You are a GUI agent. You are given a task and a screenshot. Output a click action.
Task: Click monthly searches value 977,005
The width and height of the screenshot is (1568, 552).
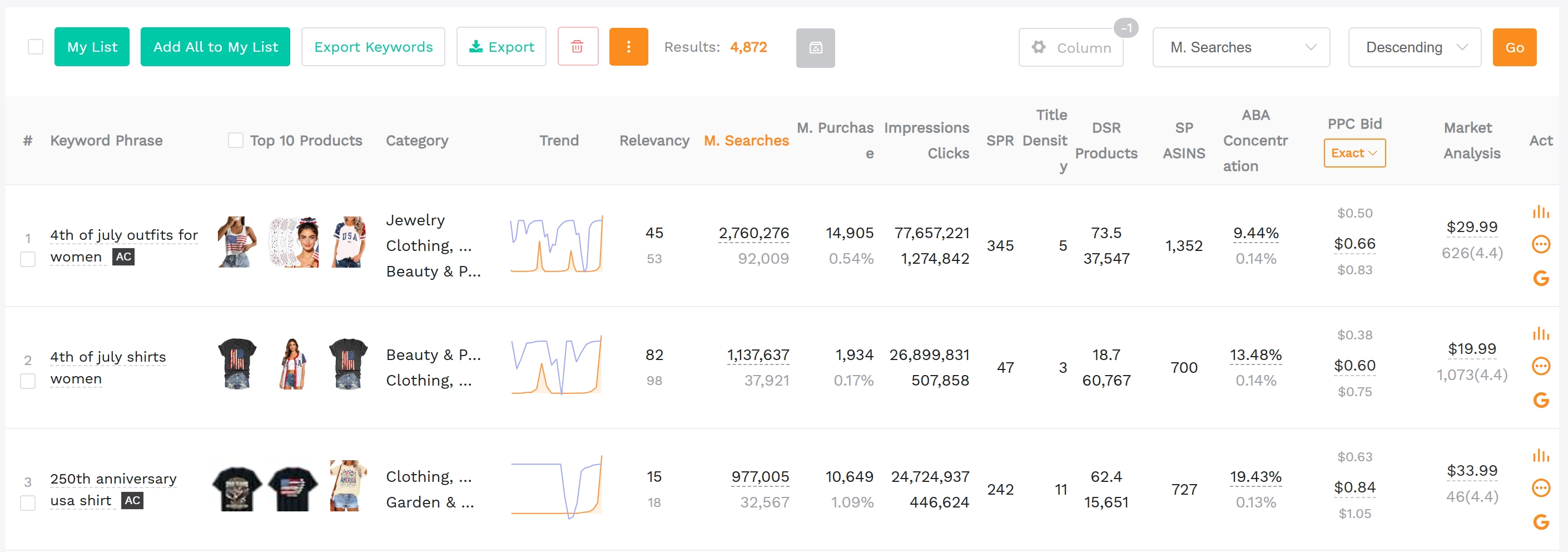760,476
